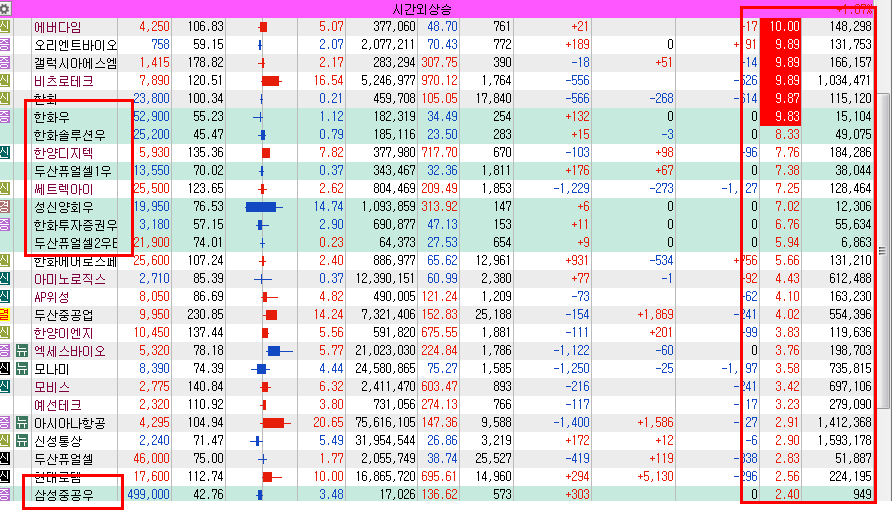Select the 모나미 stock name
Screen dimensions: 893x510
tap(51, 369)
